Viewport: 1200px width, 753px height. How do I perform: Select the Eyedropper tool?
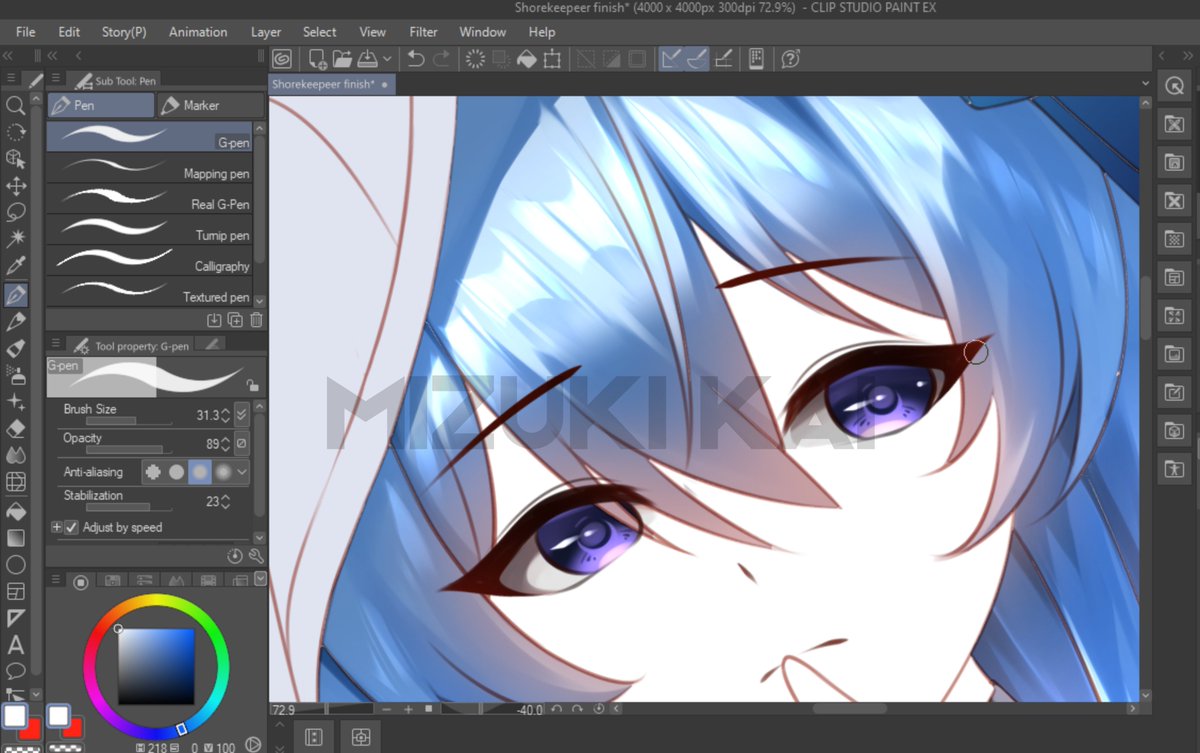(15, 266)
